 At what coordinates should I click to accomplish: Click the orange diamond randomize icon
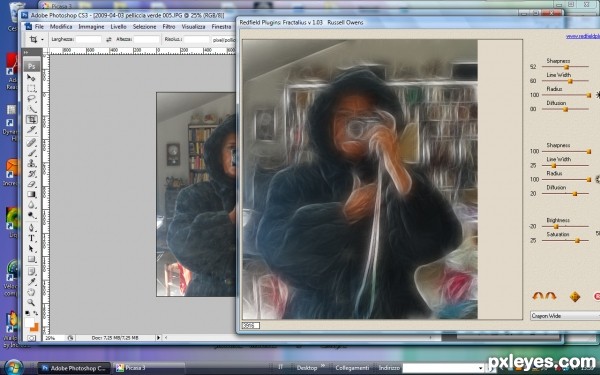point(575,297)
